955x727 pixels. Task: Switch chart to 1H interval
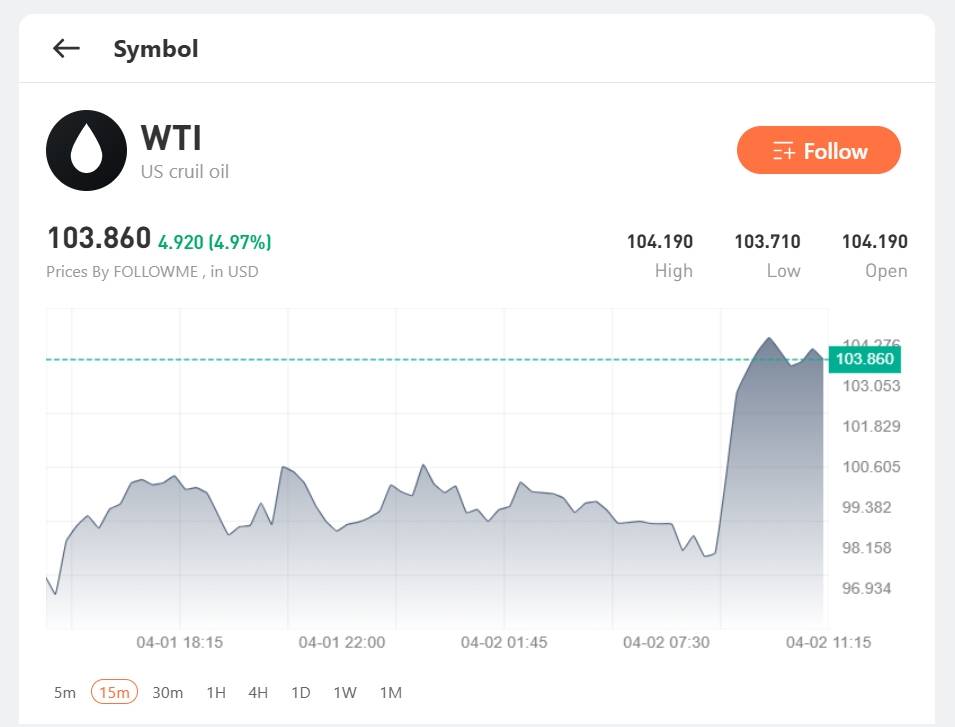pos(216,692)
